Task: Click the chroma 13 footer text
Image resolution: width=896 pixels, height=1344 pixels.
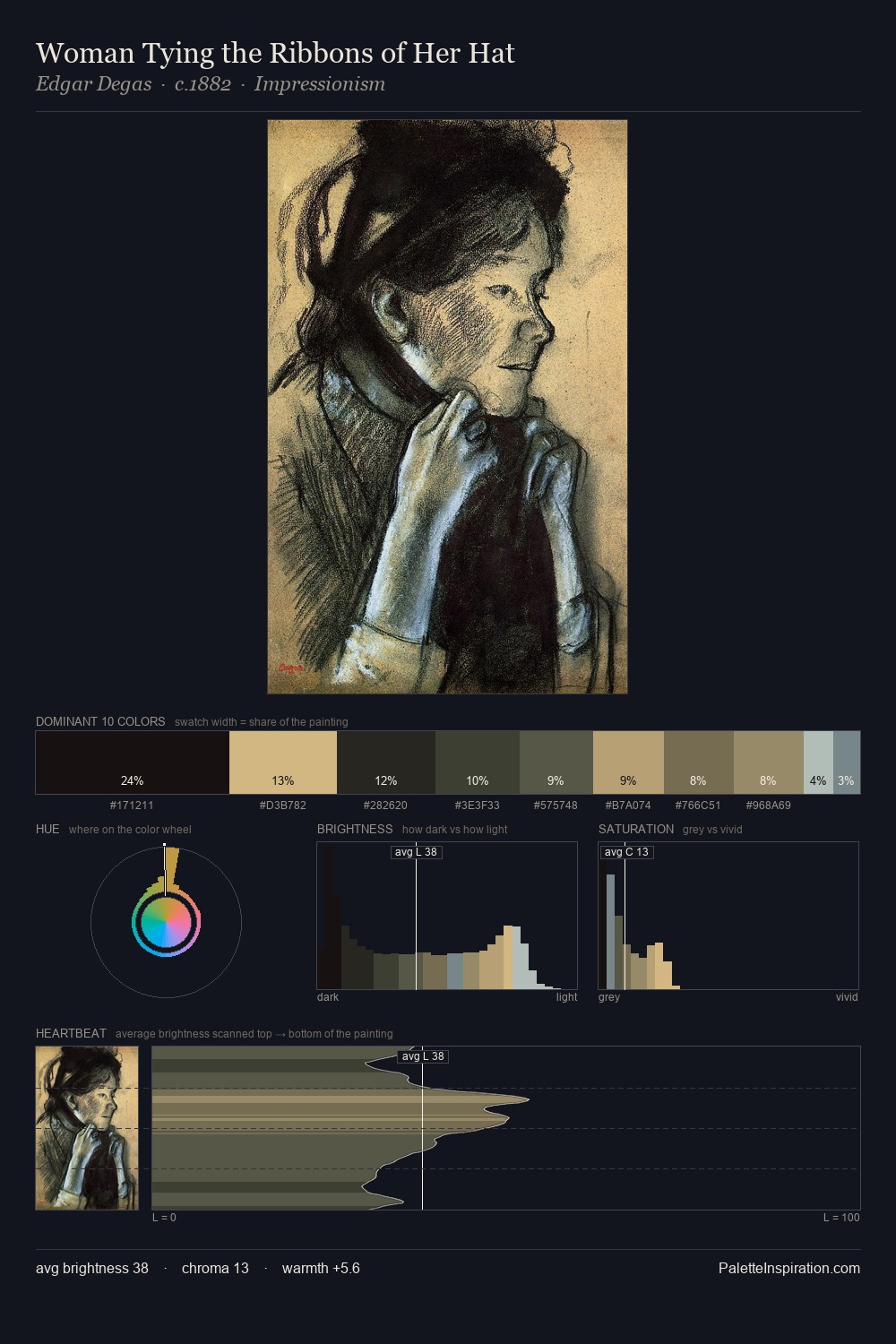Action: tap(215, 1268)
